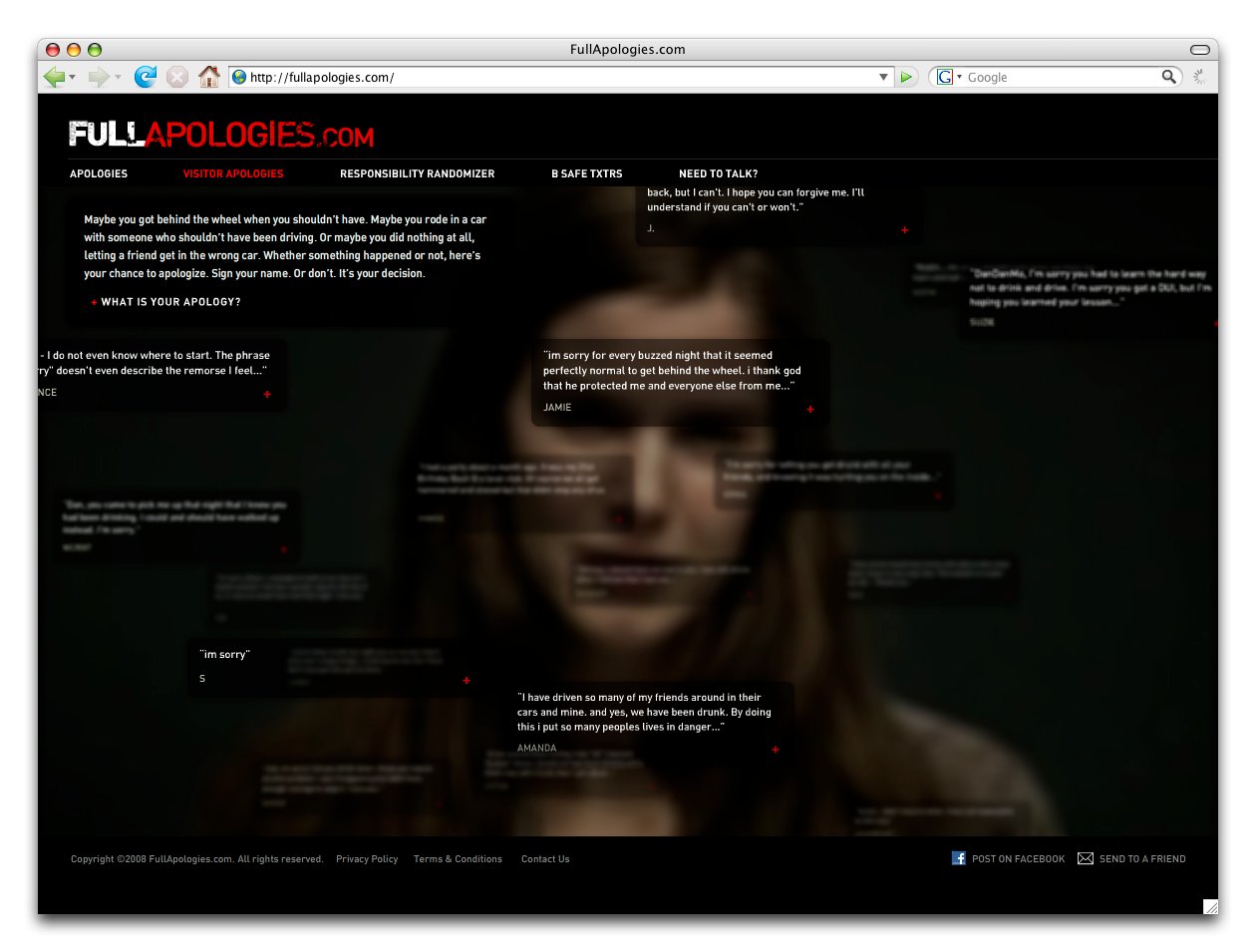The width and height of the screenshot is (1256, 952).
Task: Open the back button history dropdown arrow
Action: [x=73, y=77]
